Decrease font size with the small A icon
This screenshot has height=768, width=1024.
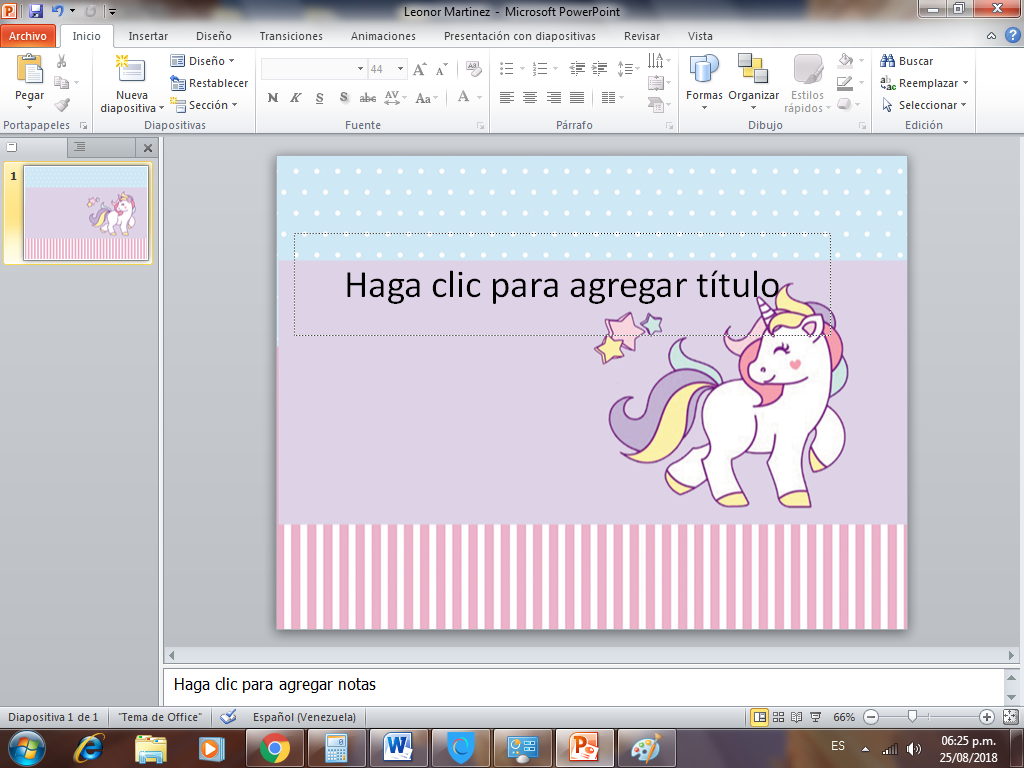pos(441,69)
